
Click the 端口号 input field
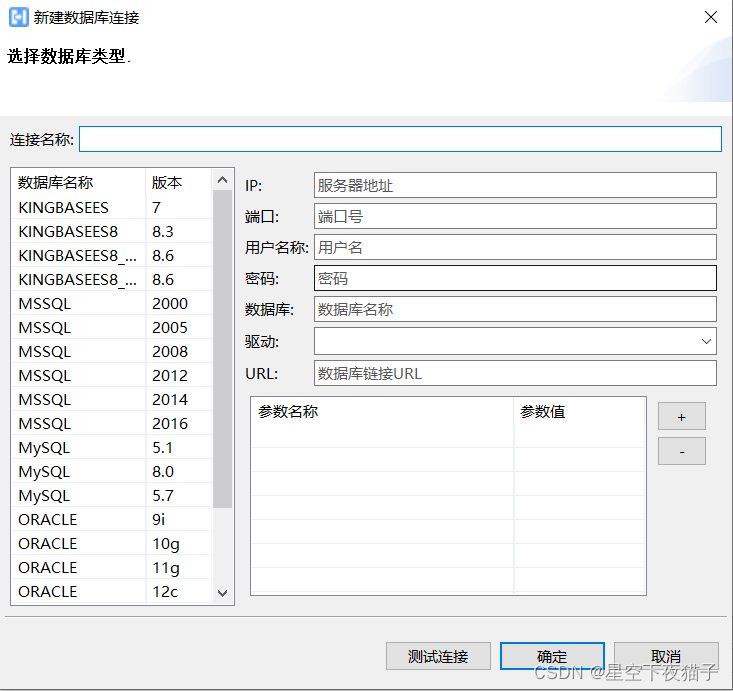515,216
